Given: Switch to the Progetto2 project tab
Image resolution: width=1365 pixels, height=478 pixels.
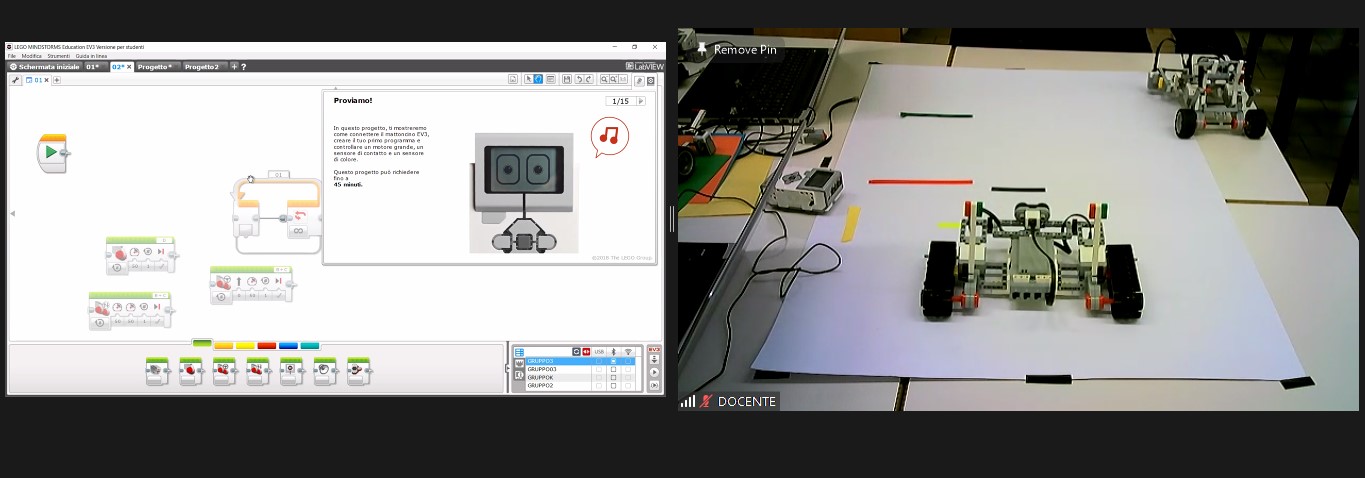Looking at the screenshot, I should click(201, 67).
